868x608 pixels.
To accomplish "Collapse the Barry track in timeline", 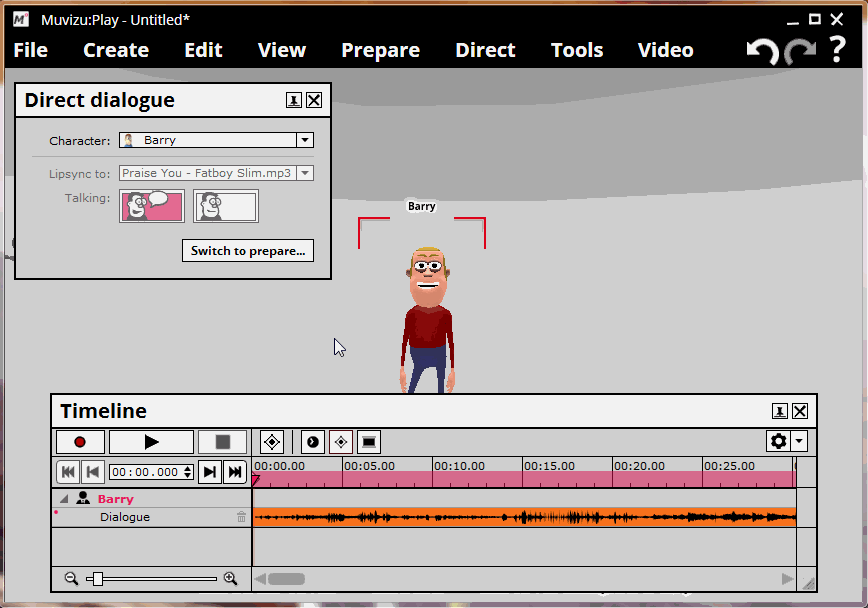I will tap(65, 499).
